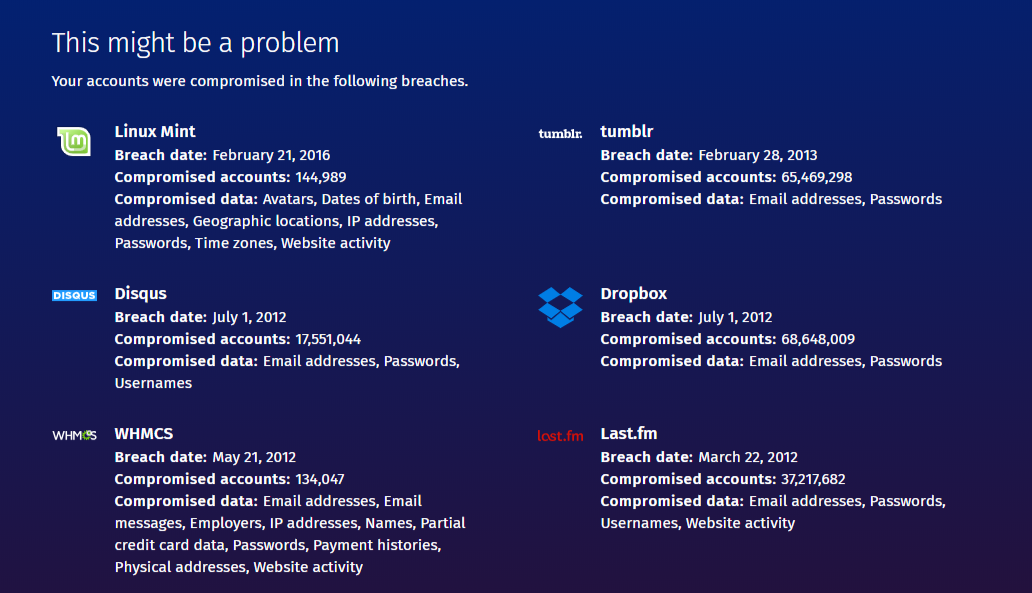The width and height of the screenshot is (1032, 593).
Task: Click the Disqus logo icon
Action: point(74,295)
